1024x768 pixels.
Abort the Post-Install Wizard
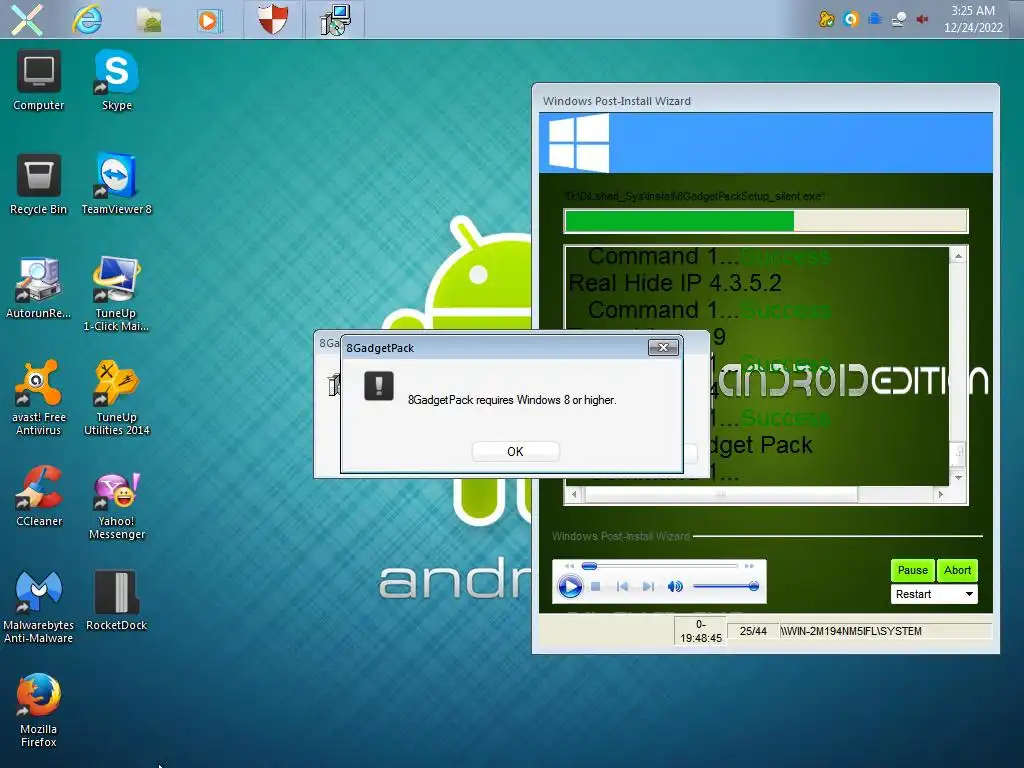click(957, 570)
